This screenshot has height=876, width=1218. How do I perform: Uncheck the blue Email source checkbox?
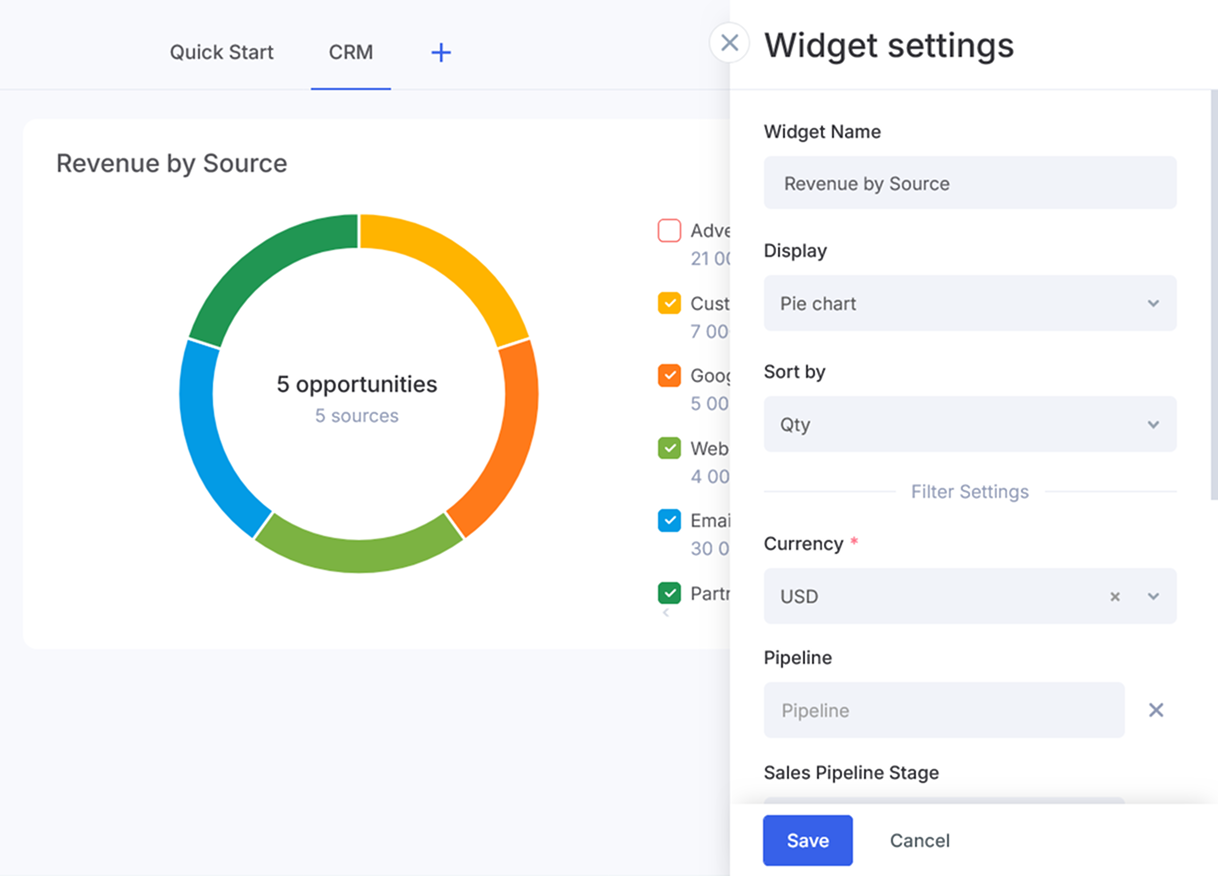pos(669,521)
